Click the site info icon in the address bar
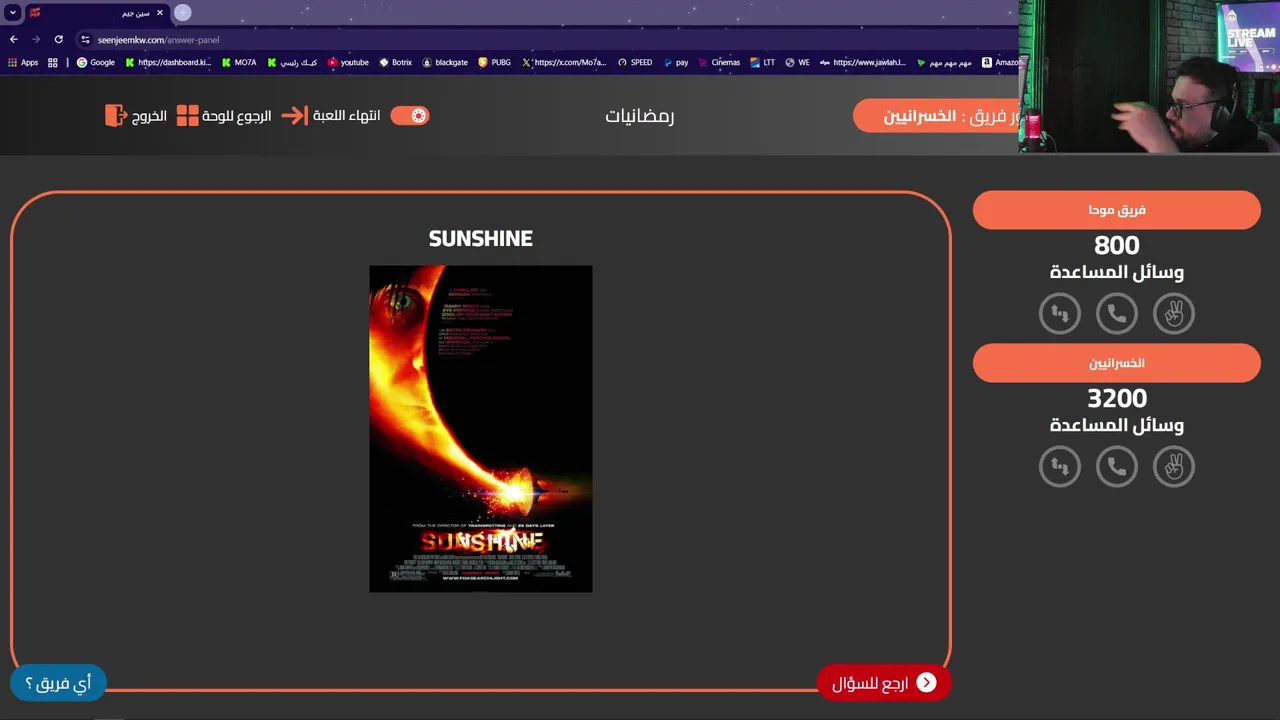The height and width of the screenshot is (720, 1280). click(x=86, y=40)
